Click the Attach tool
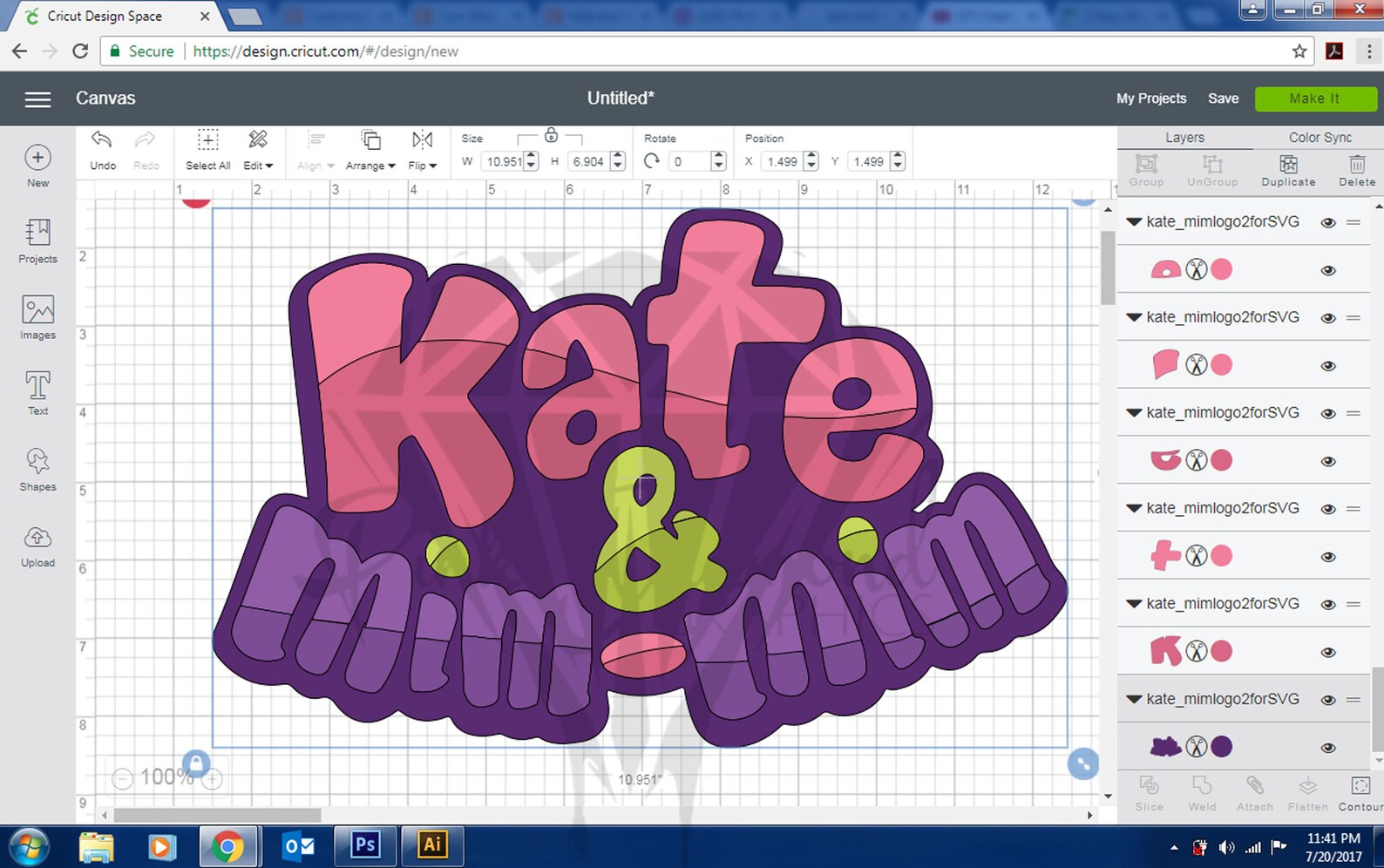This screenshot has width=1384, height=868. [x=1254, y=794]
